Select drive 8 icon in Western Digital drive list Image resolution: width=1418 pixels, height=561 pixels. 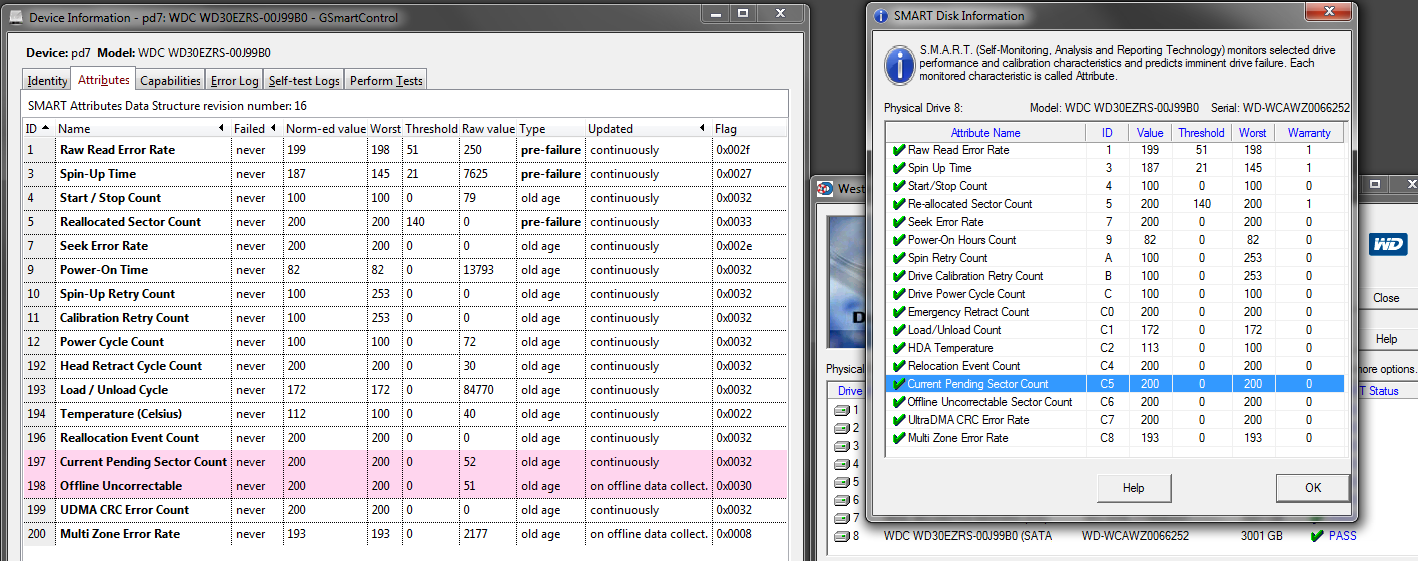pyautogui.click(x=844, y=536)
